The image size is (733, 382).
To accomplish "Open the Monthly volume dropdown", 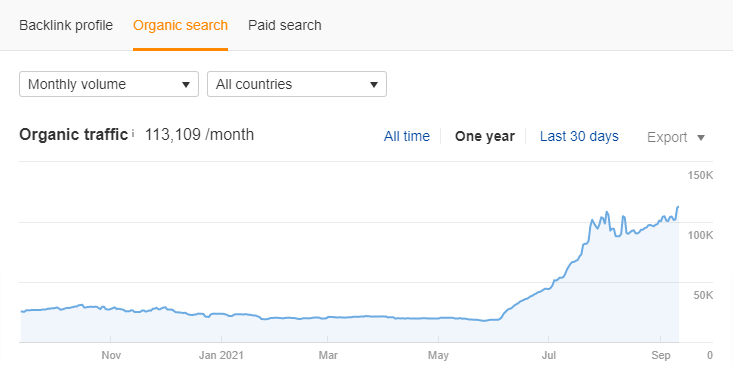I will coord(109,84).
